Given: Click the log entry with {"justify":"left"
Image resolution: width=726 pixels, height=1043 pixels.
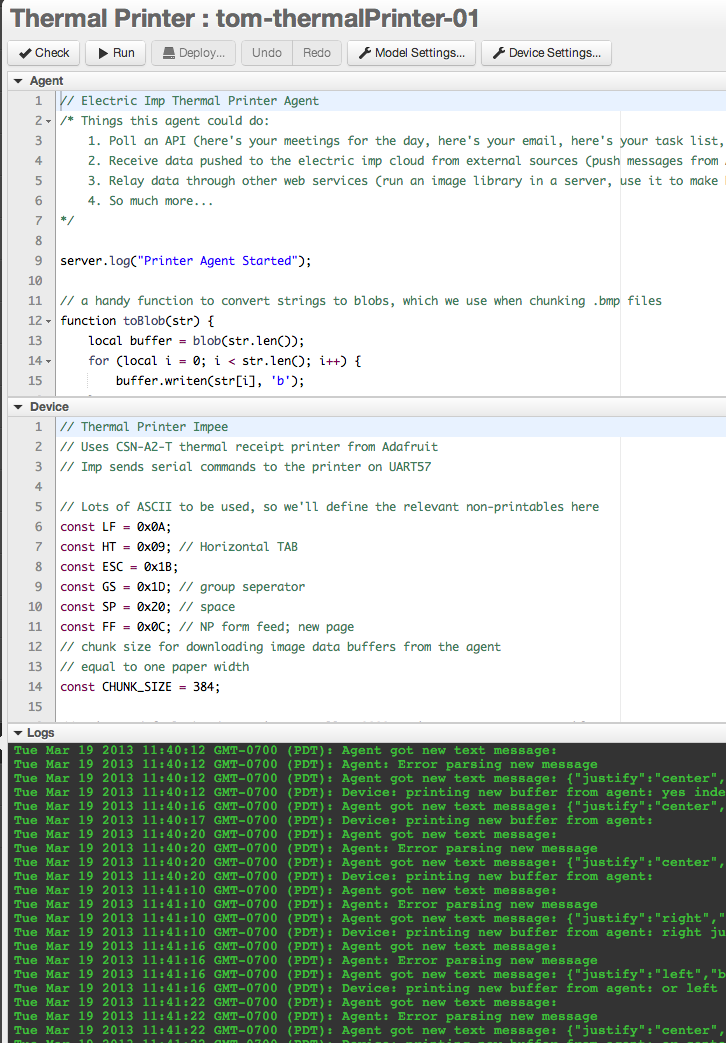Looking at the screenshot, I should coord(369,974).
